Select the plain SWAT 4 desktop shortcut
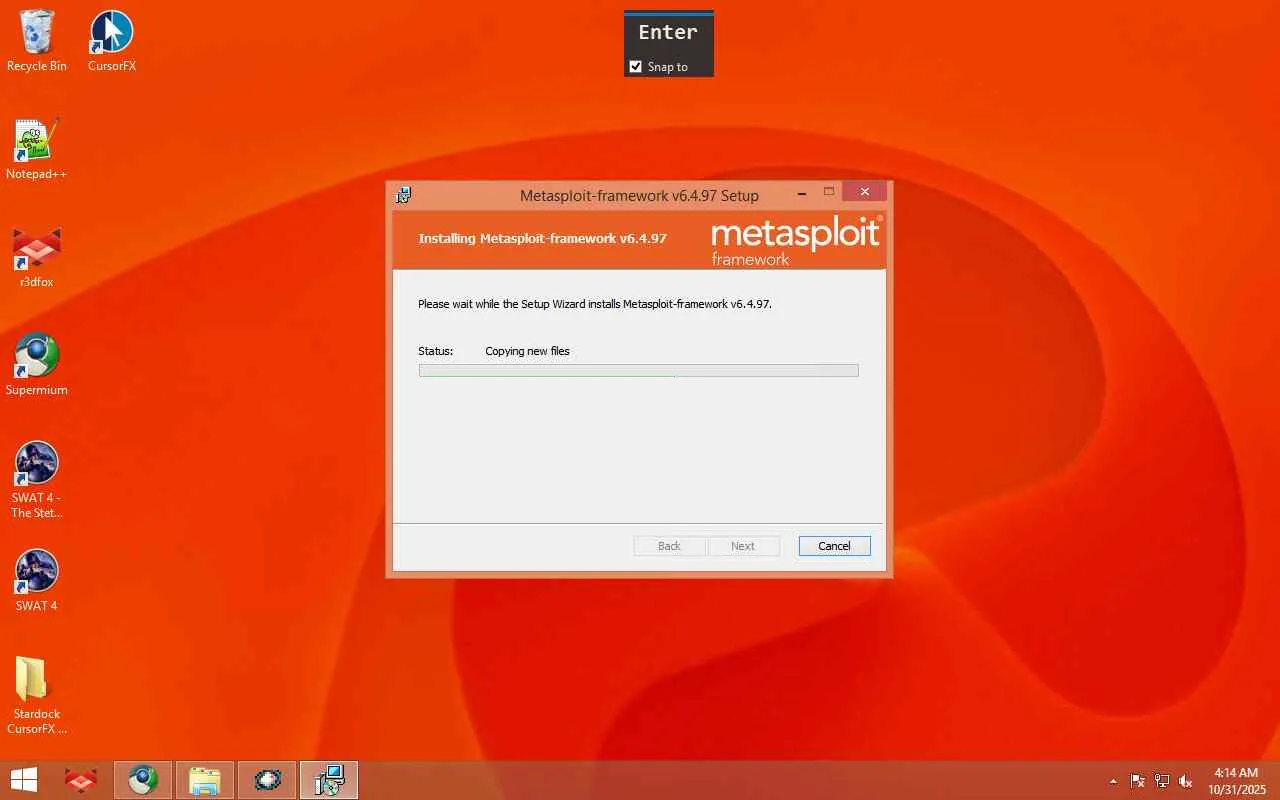 [37, 581]
